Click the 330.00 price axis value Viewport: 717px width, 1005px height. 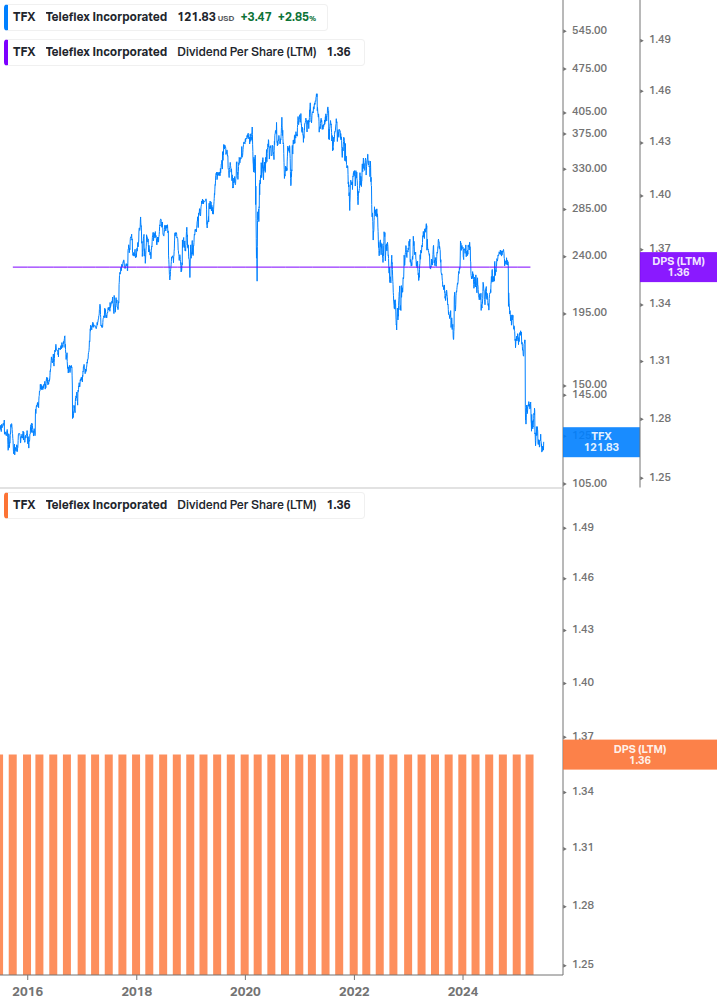click(589, 169)
